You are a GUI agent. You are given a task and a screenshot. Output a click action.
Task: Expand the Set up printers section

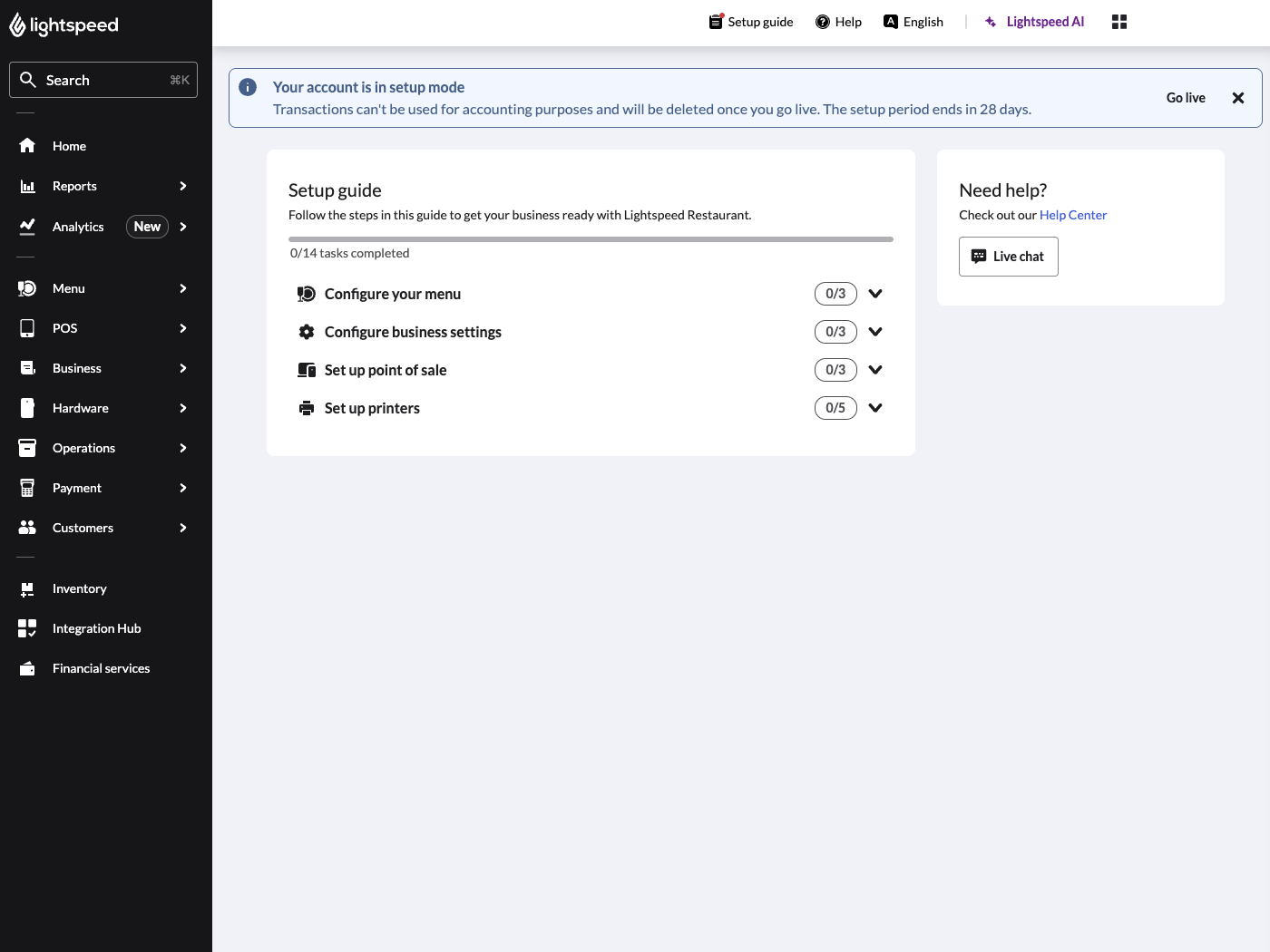(875, 407)
